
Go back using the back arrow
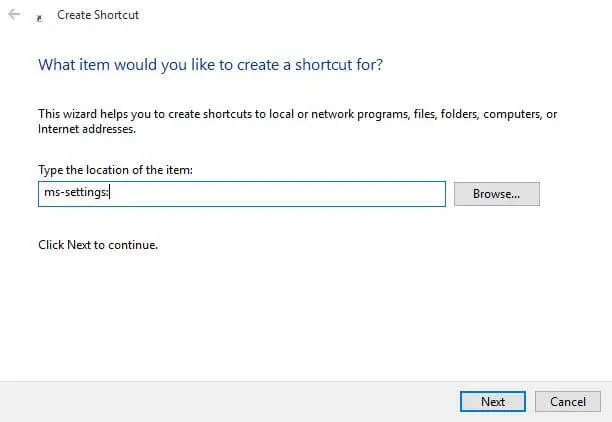click(x=14, y=14)
